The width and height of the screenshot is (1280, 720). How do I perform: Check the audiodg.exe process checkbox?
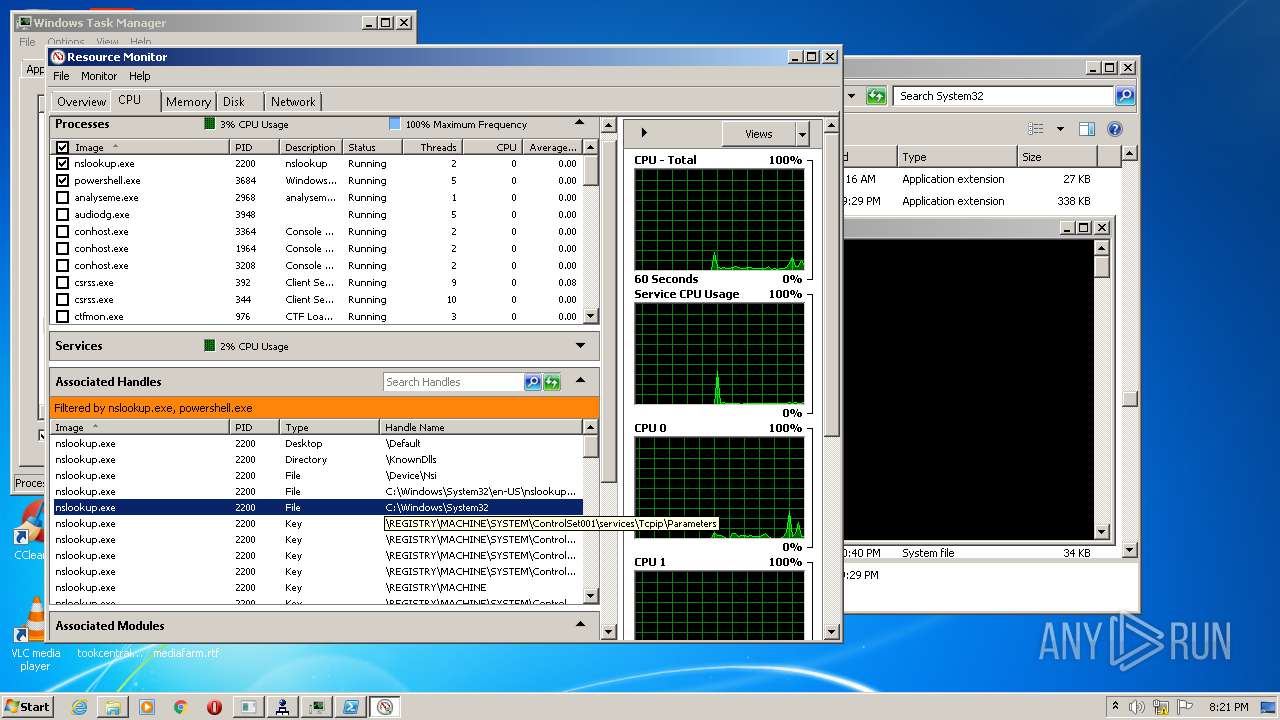coord(63,214)
